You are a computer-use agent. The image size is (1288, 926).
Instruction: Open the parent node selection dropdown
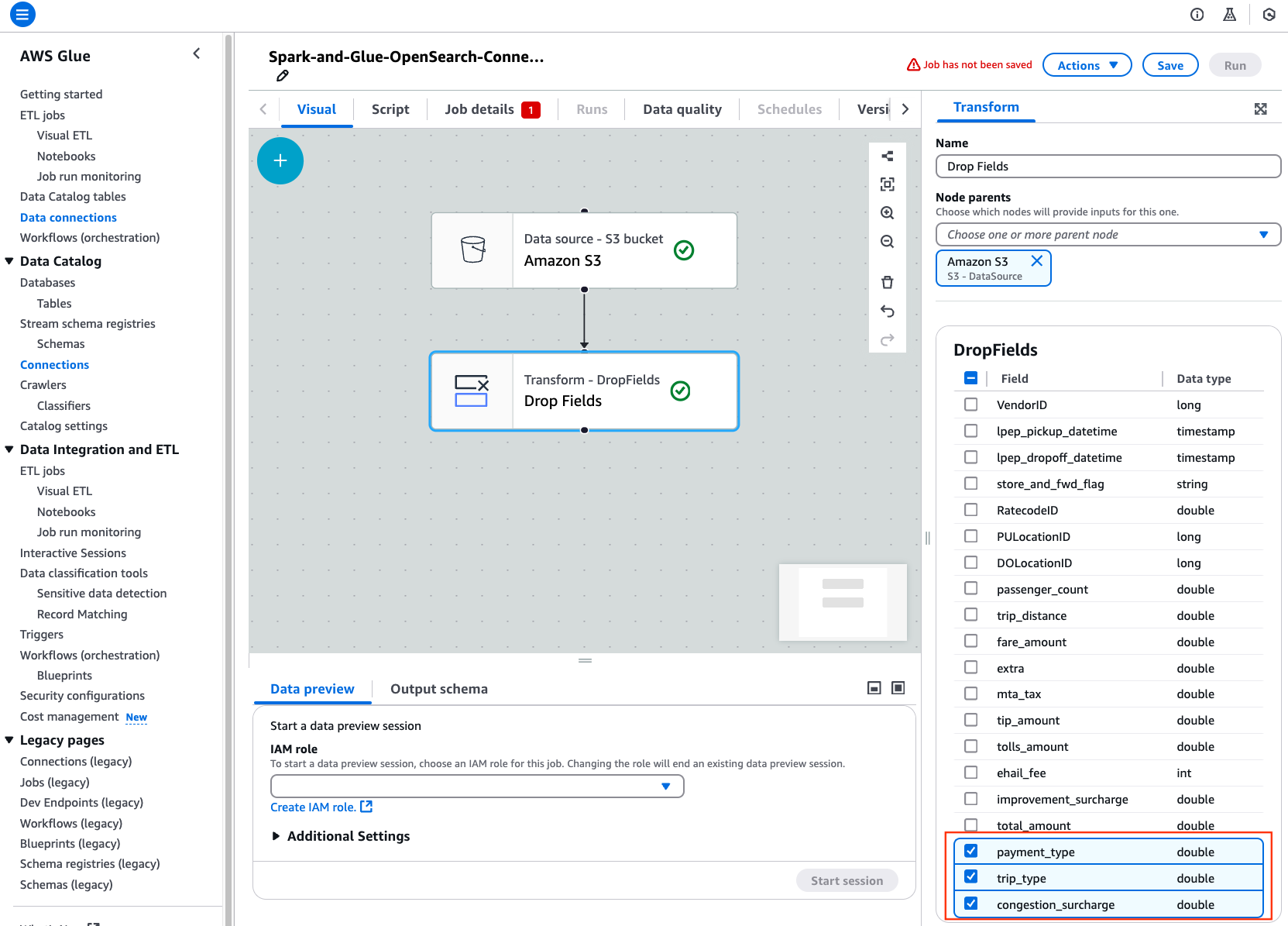point(1108,234)
